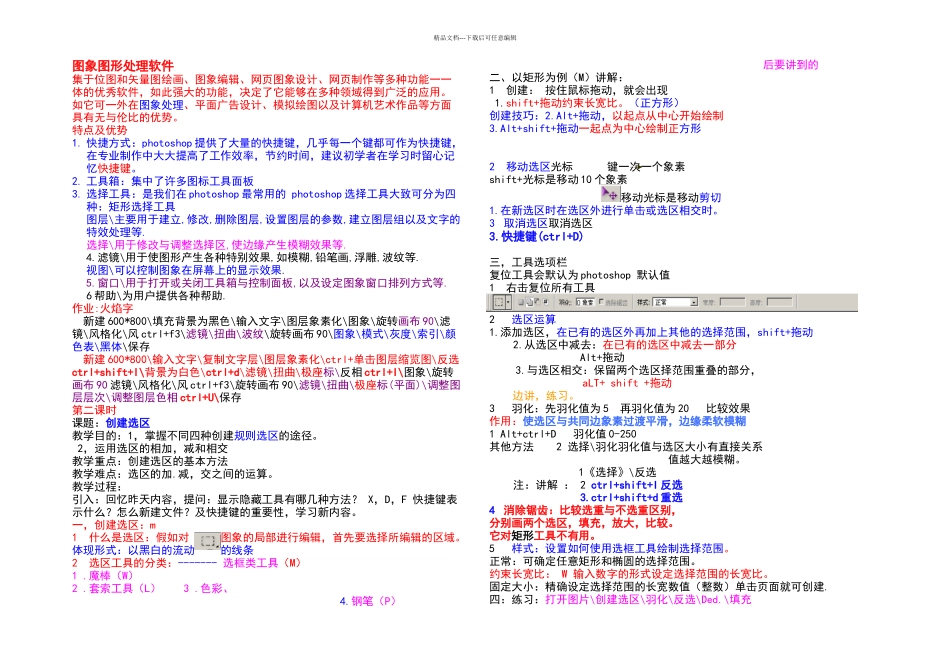This screenshot has width=950, height=672.
Task: Click the header text 精品文档--下载后可任意编辑
Action: point(475,38)
